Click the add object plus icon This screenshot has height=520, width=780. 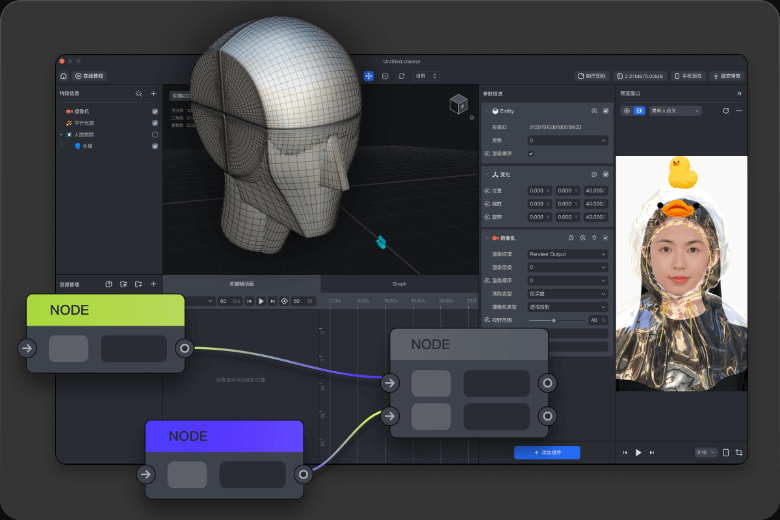click(153, 93)
